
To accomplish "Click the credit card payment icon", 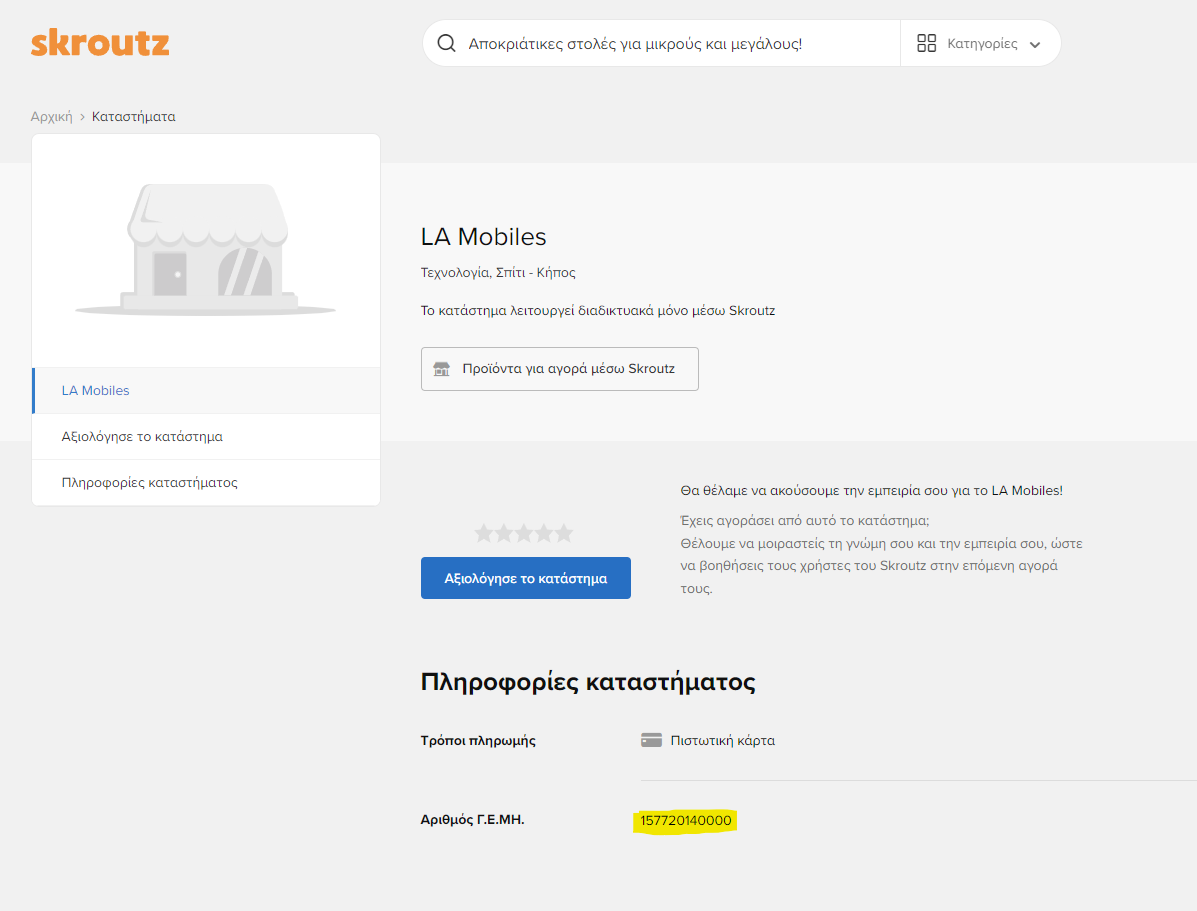I will [x=651, y=740].
